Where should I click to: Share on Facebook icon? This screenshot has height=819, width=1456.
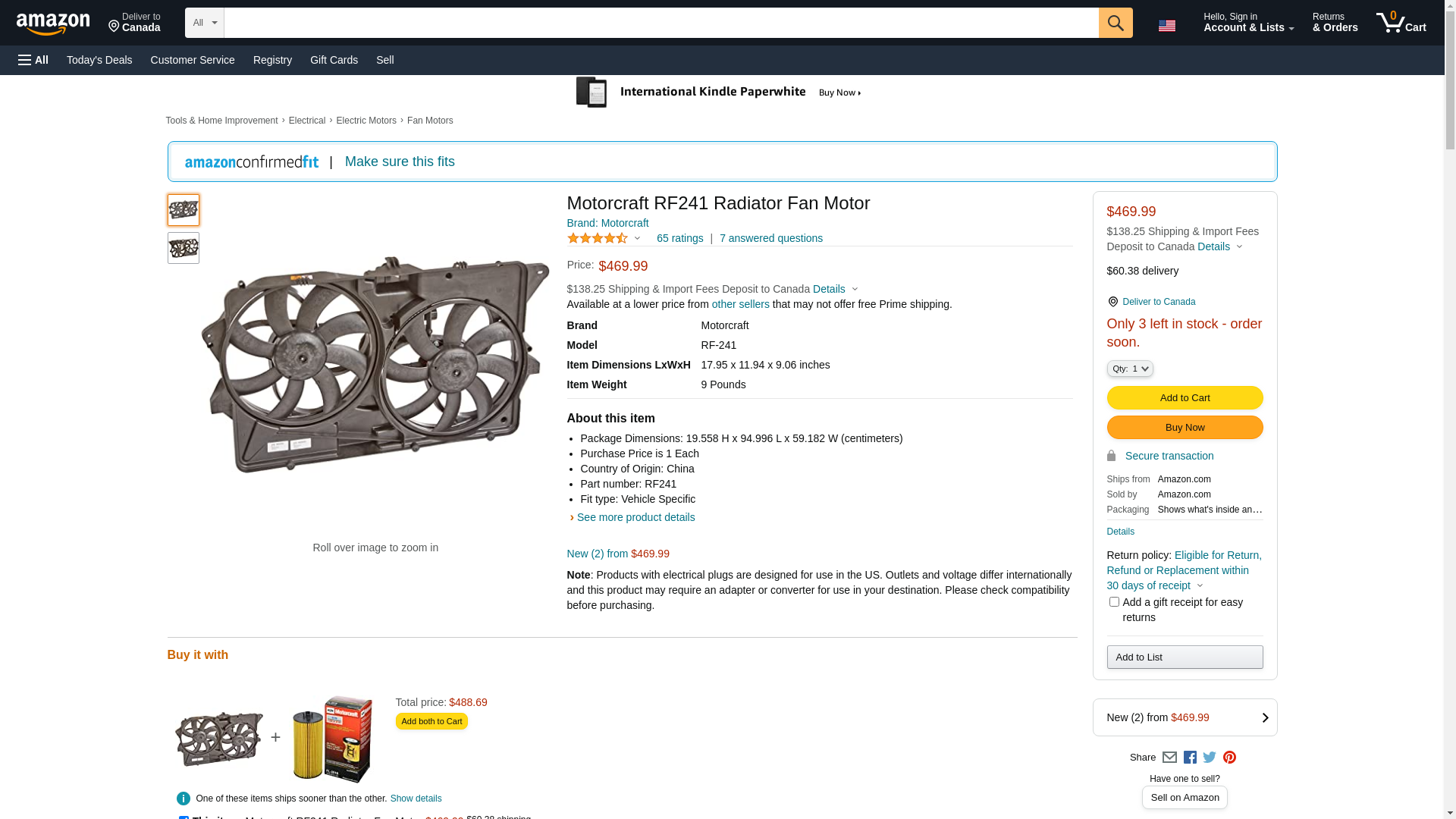(x=1190, y=757)
